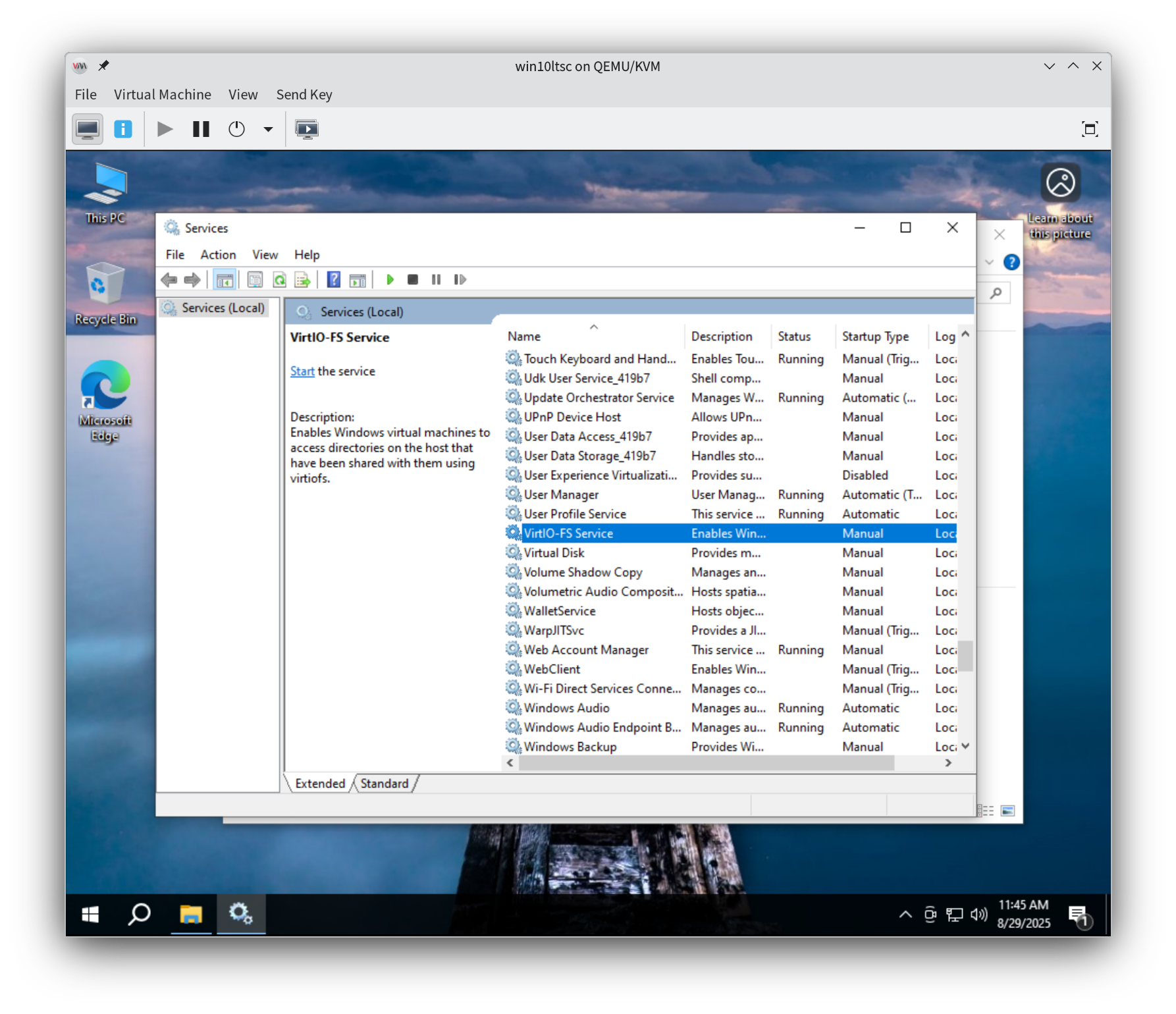Open the Send Key menu
1176x1014 pixels.
click(x=304, y=95)
